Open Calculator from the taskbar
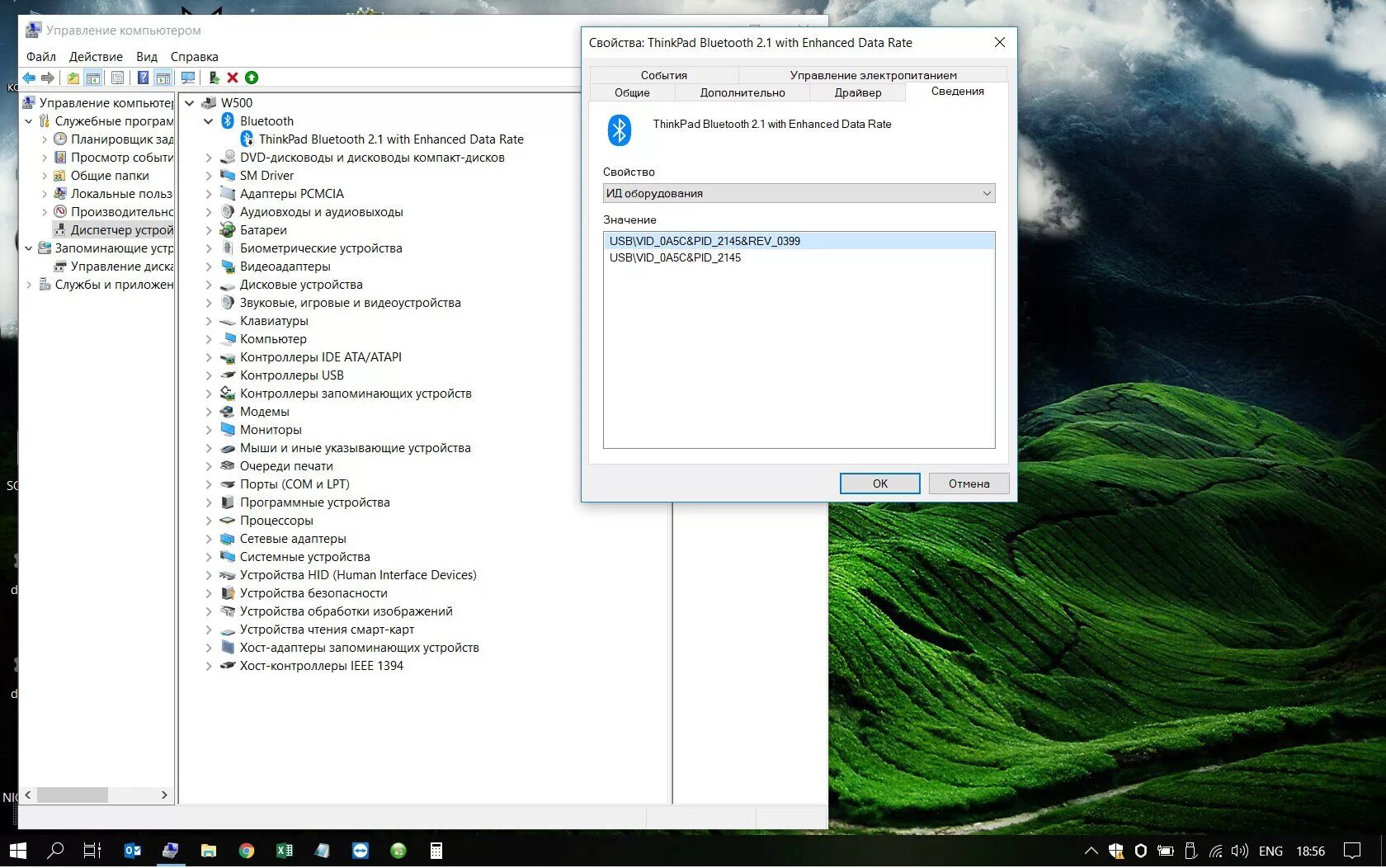Screen dimensions: 1386x868 click(x=436, y=851)
